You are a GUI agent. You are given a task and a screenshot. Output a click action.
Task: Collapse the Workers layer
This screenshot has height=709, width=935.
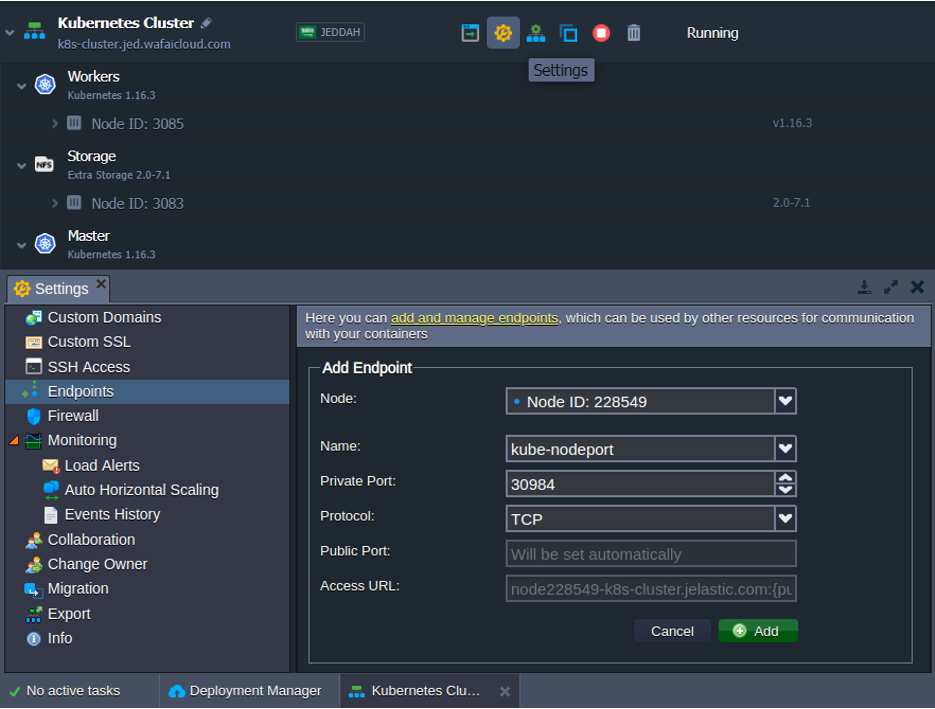[21, 86]
